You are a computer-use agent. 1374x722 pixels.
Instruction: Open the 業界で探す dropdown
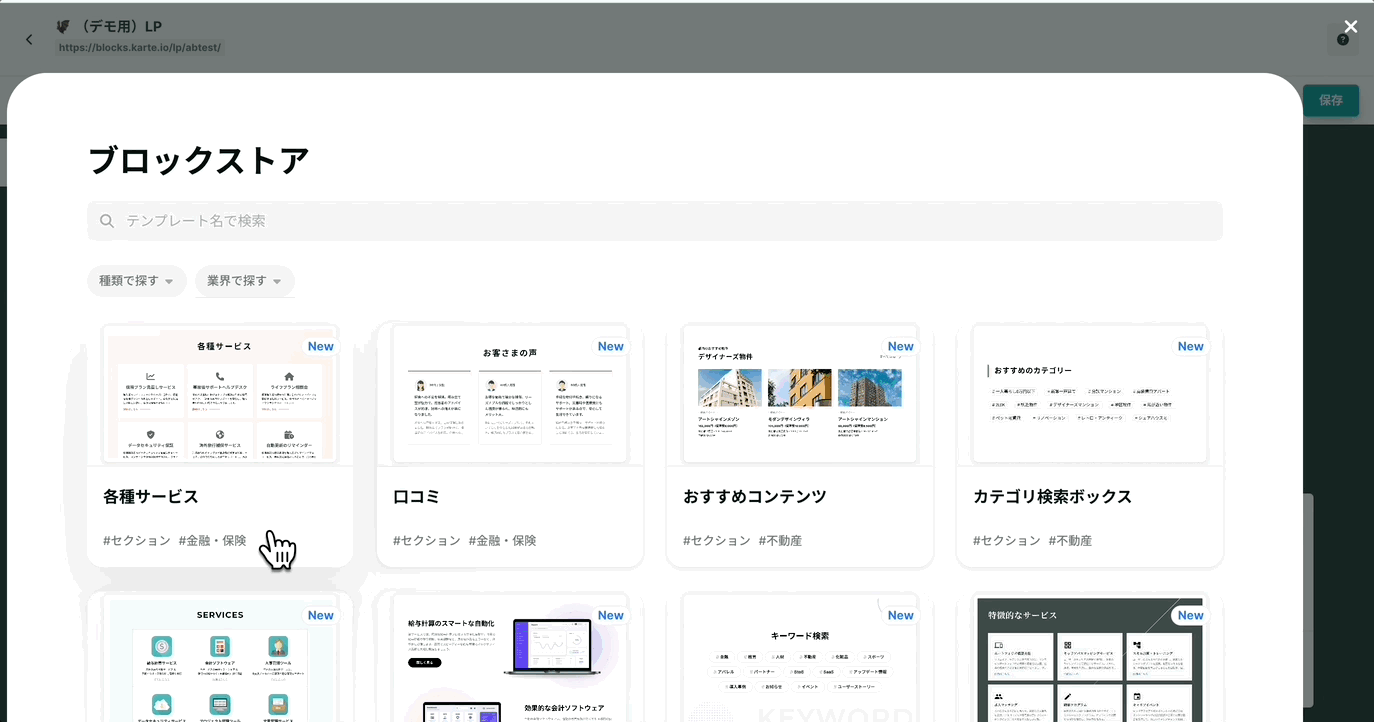point(244,281)
